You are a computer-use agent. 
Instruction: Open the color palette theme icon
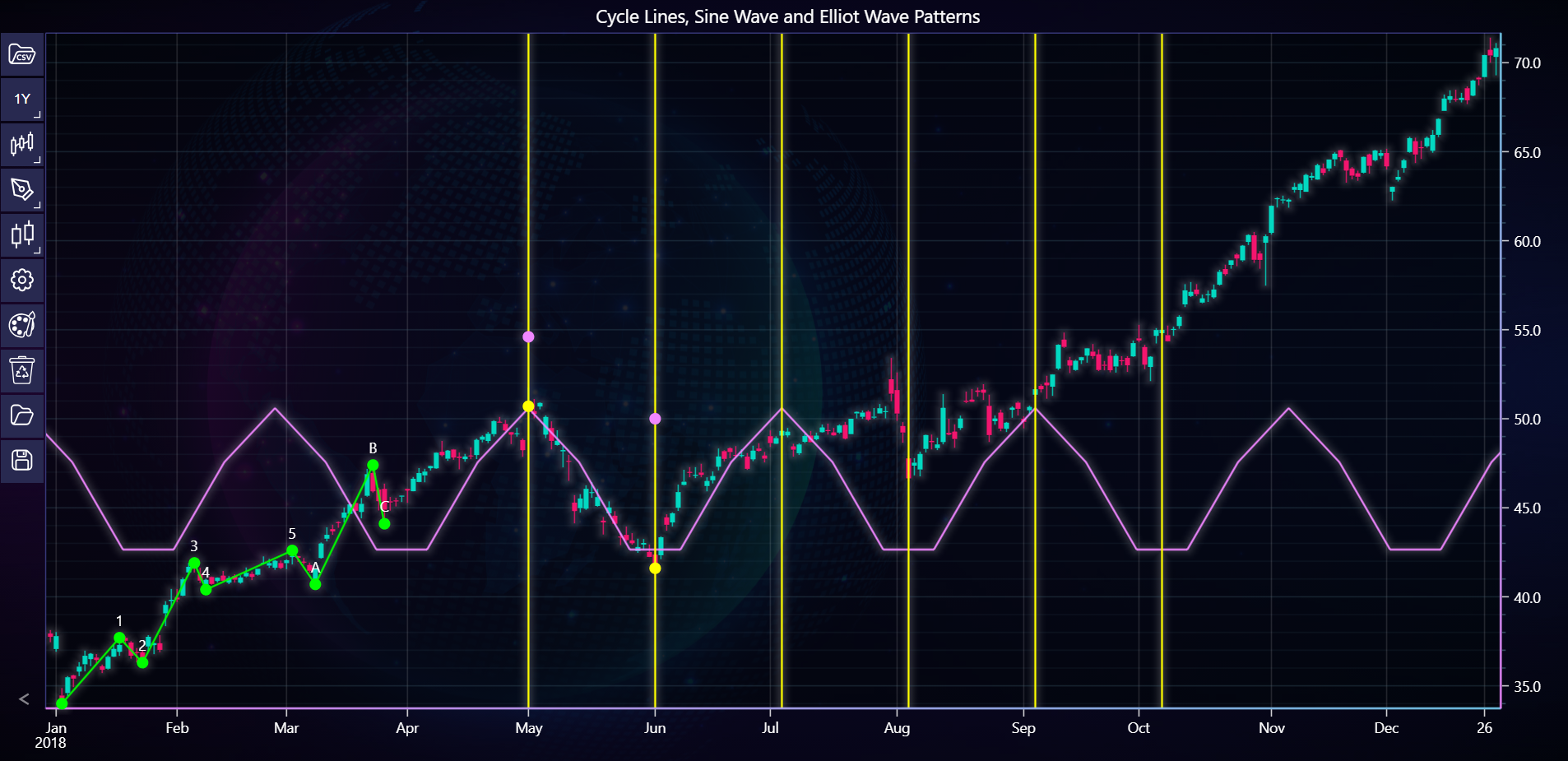(x=22, y=325)
